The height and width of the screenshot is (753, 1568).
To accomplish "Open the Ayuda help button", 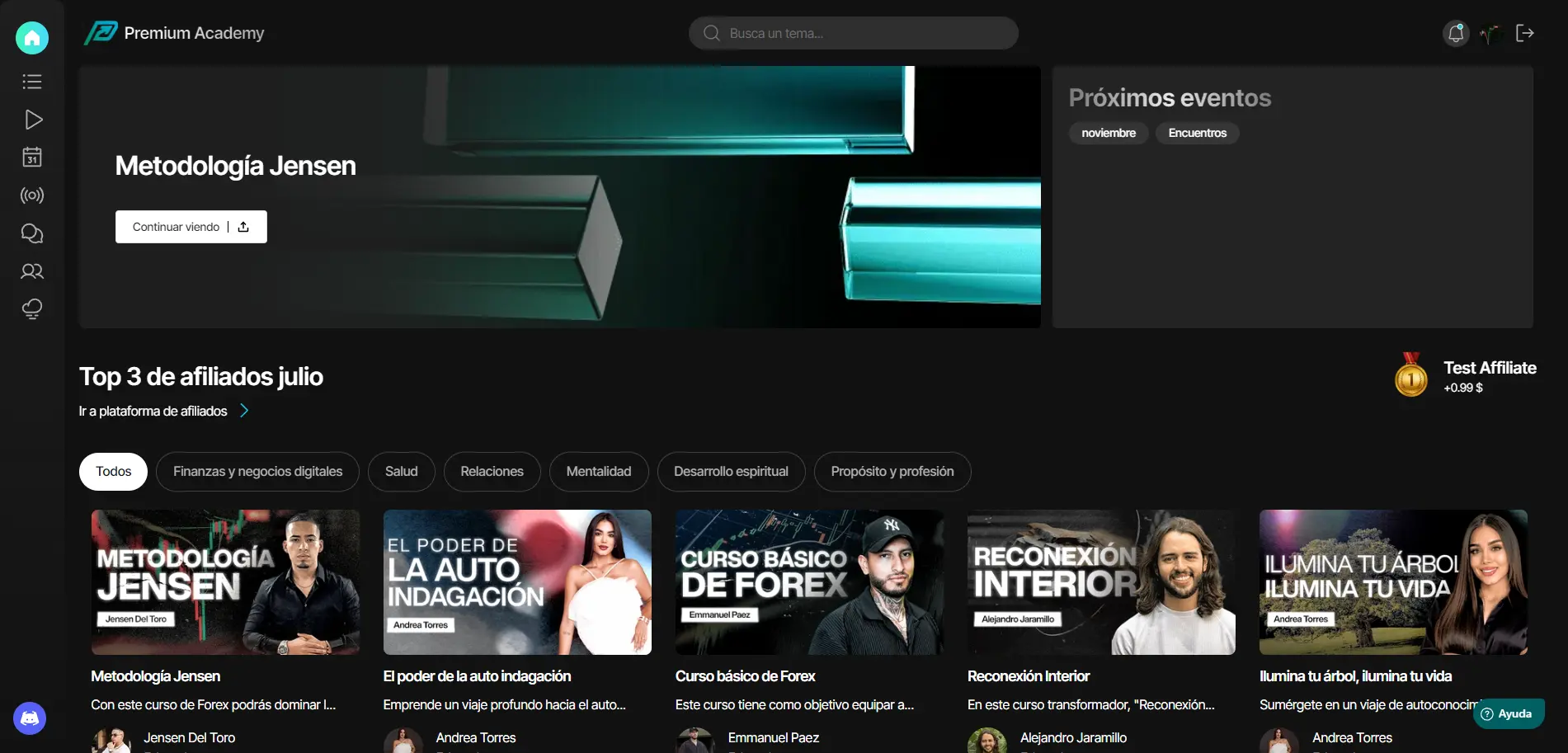I will [1507, 714].
